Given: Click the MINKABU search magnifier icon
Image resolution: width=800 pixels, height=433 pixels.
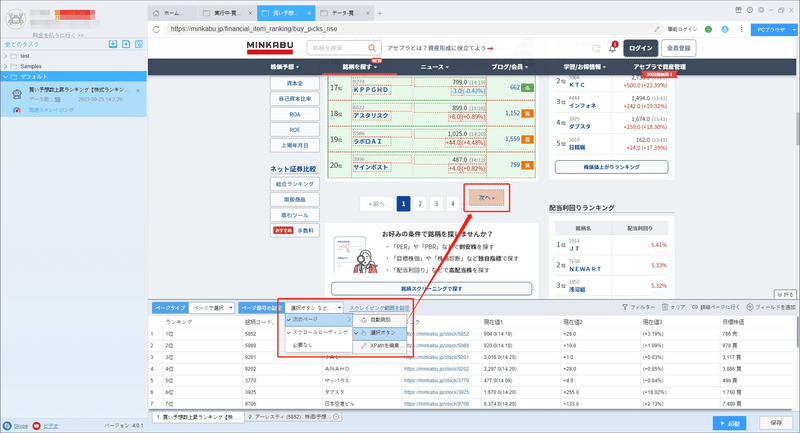Looking at the screenshot, I should pos(372,48).
